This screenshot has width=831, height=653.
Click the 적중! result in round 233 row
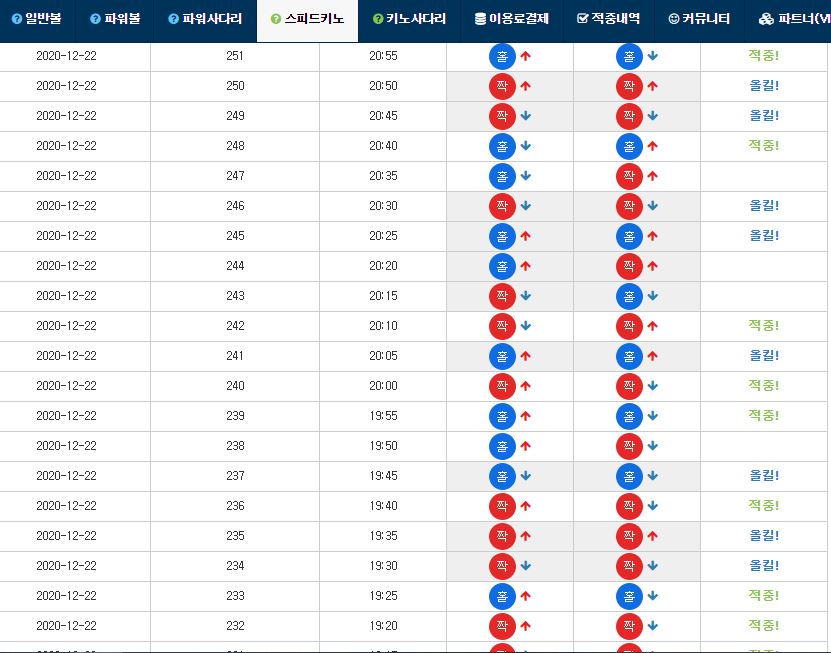tap(764, 595)
